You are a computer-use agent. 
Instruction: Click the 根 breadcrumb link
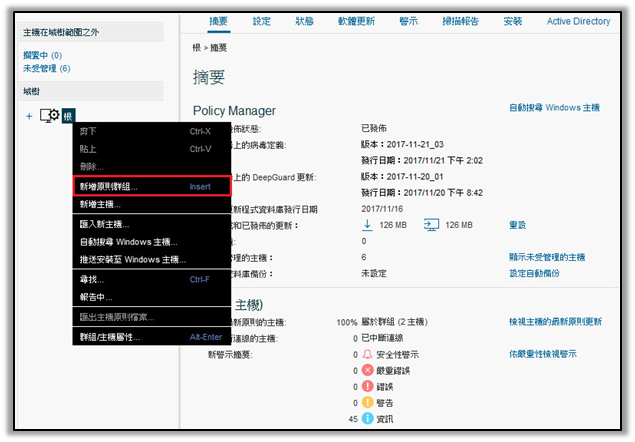(197, 48)
